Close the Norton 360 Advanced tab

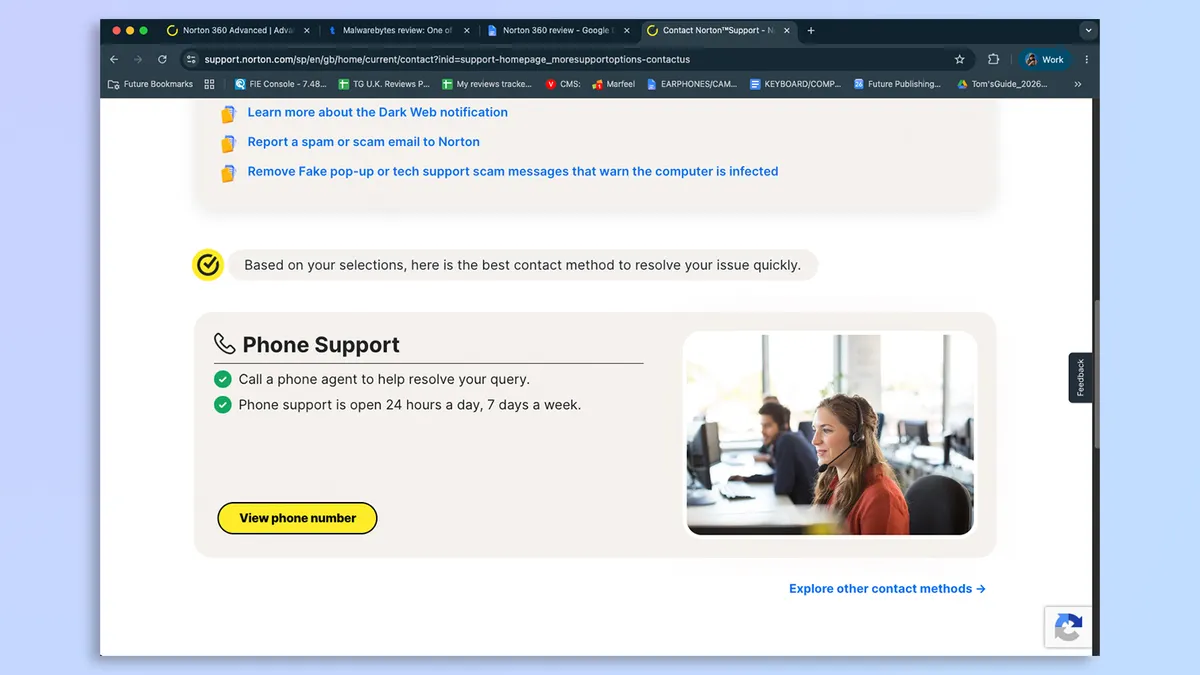point(306,30)
